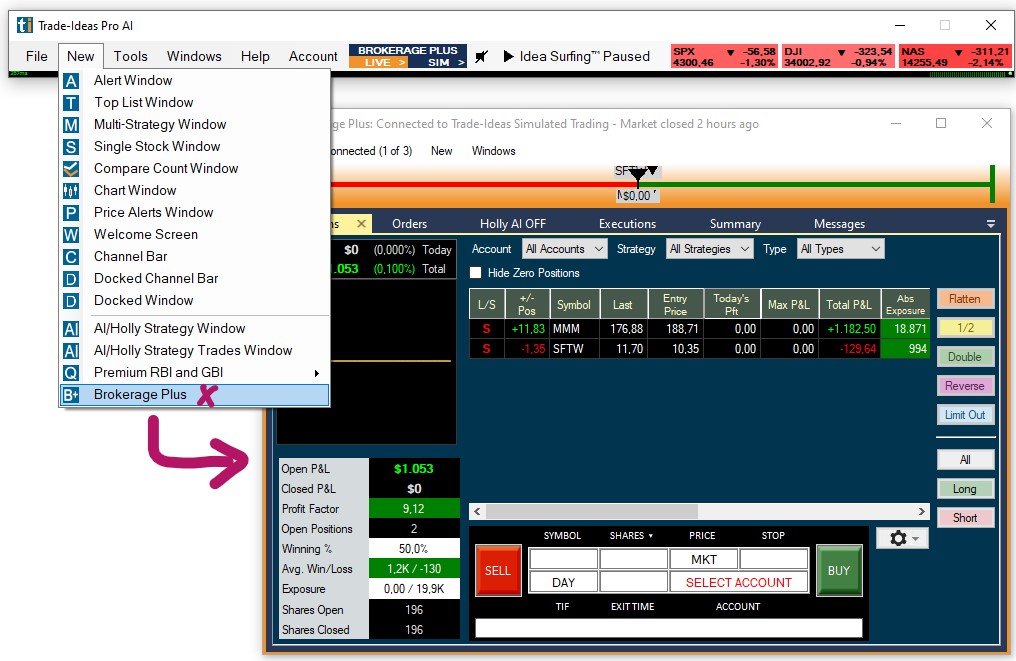Click the Chart Window candlestick icon

pyautogui.click(x=71, y=191)
